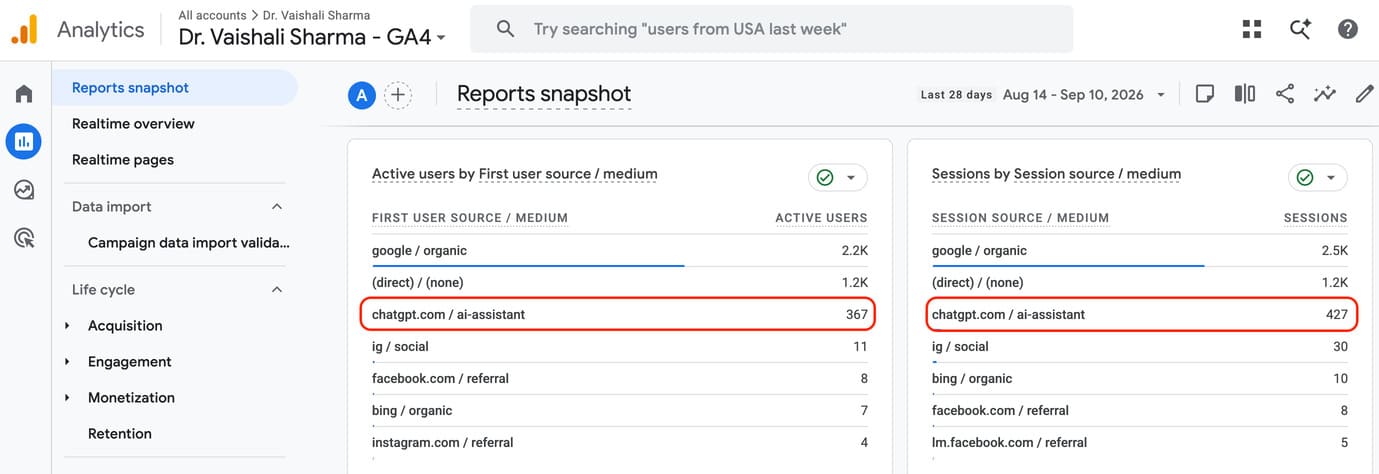Image resolution: width=1379 pixels, height=474 pixels.
Task: Click the All accounts breadcrumb link
Action: [212, 15]
